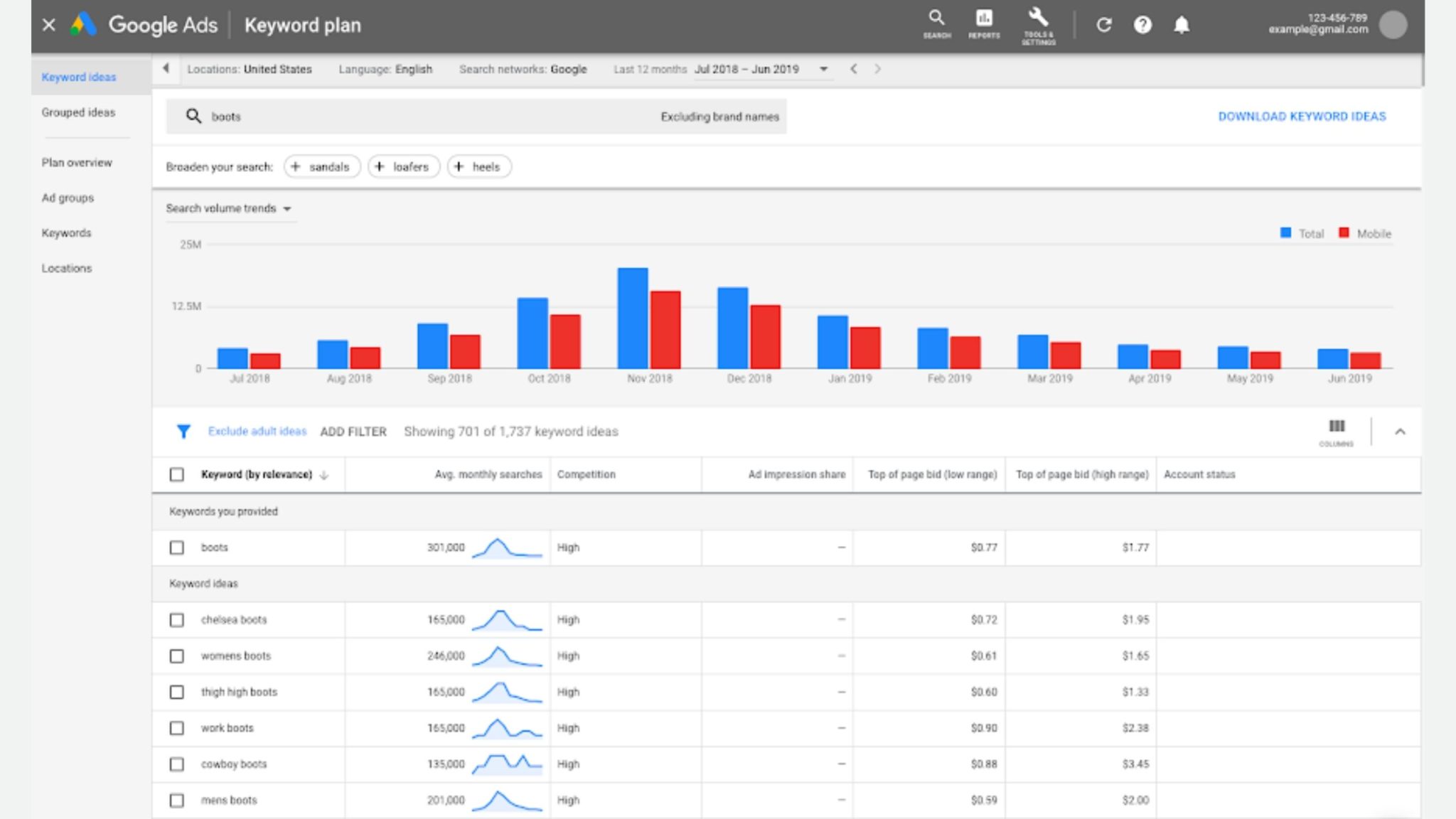Image resolution: width=1456 pixels, height=819 pixels.
Task: View notifications via the bell icon
Action: tap(1181, 24)
